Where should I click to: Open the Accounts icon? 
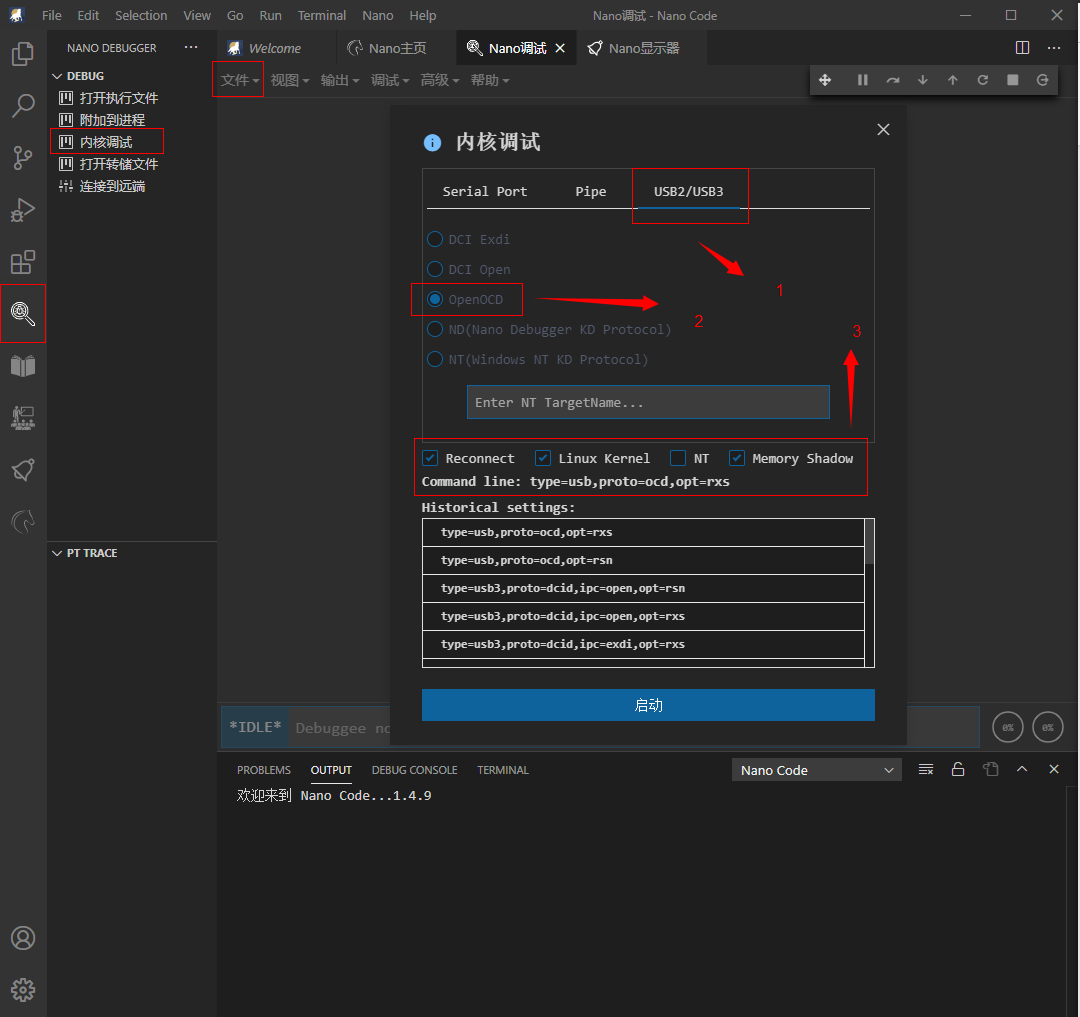tap(23, 938)
